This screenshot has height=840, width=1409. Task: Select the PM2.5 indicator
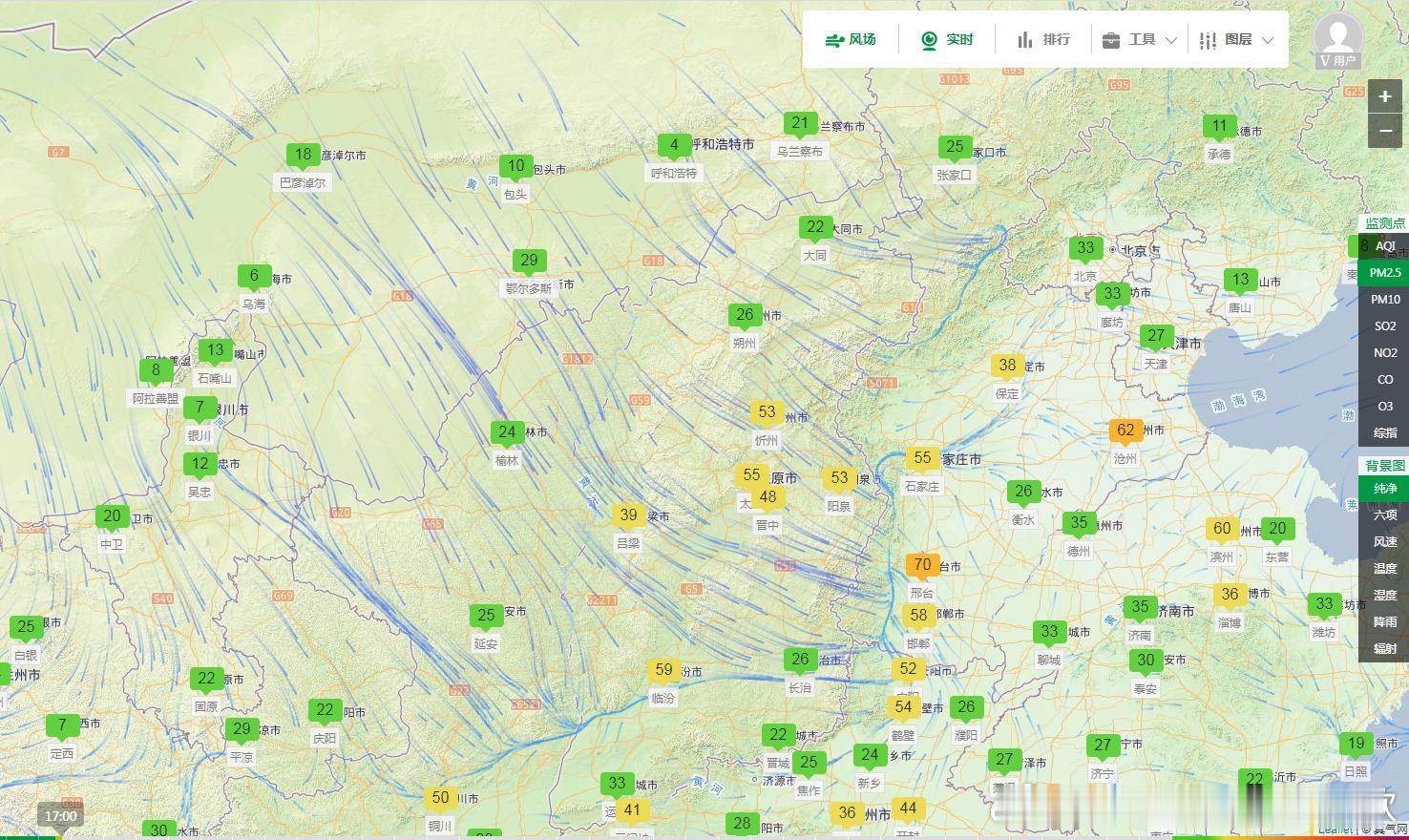point(1385,273)
